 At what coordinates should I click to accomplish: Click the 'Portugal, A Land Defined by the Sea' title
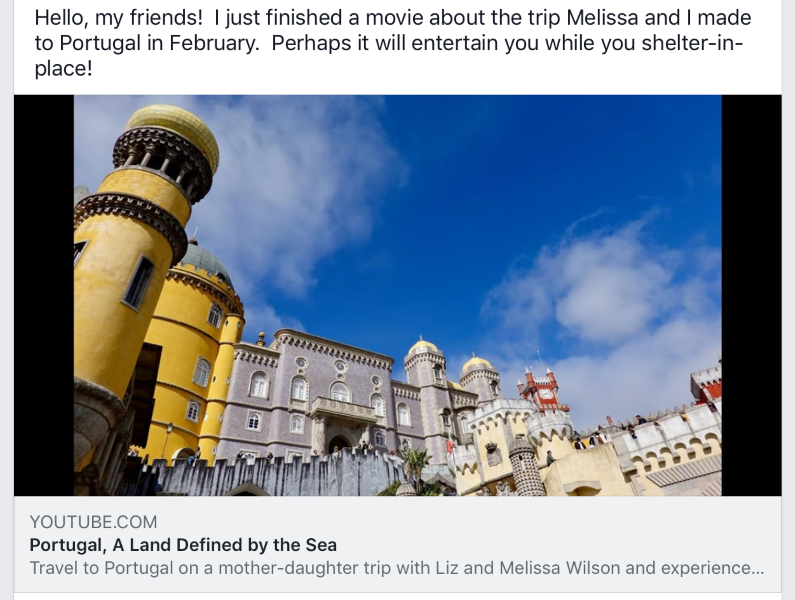point(183,545)
